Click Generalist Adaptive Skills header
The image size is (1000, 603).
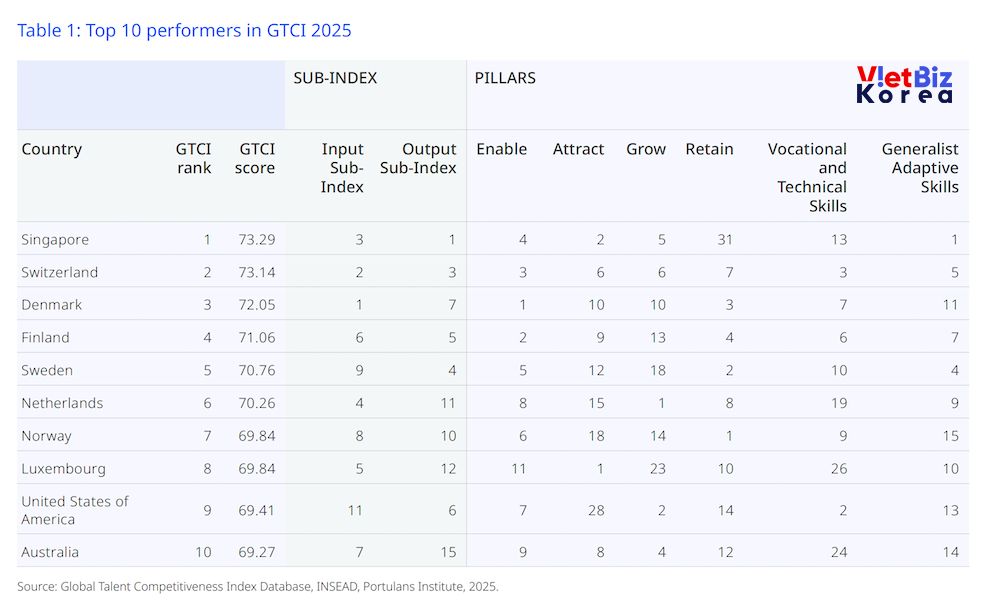click(x=920, y=167)
